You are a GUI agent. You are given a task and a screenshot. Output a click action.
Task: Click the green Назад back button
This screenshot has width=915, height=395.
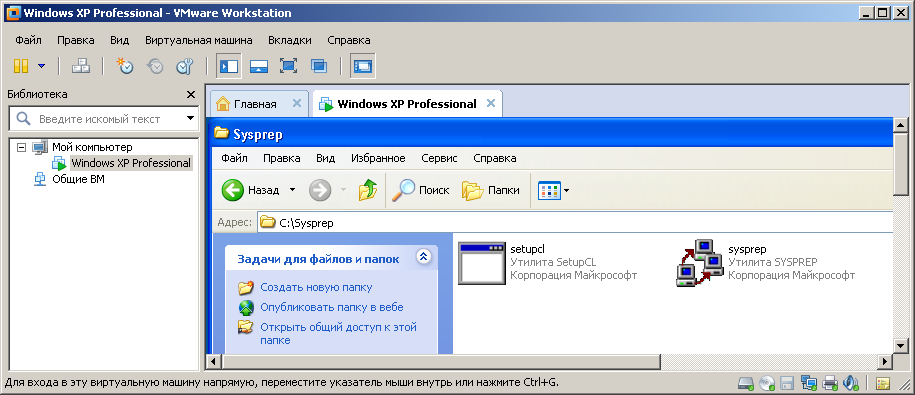tap(251, 190)
